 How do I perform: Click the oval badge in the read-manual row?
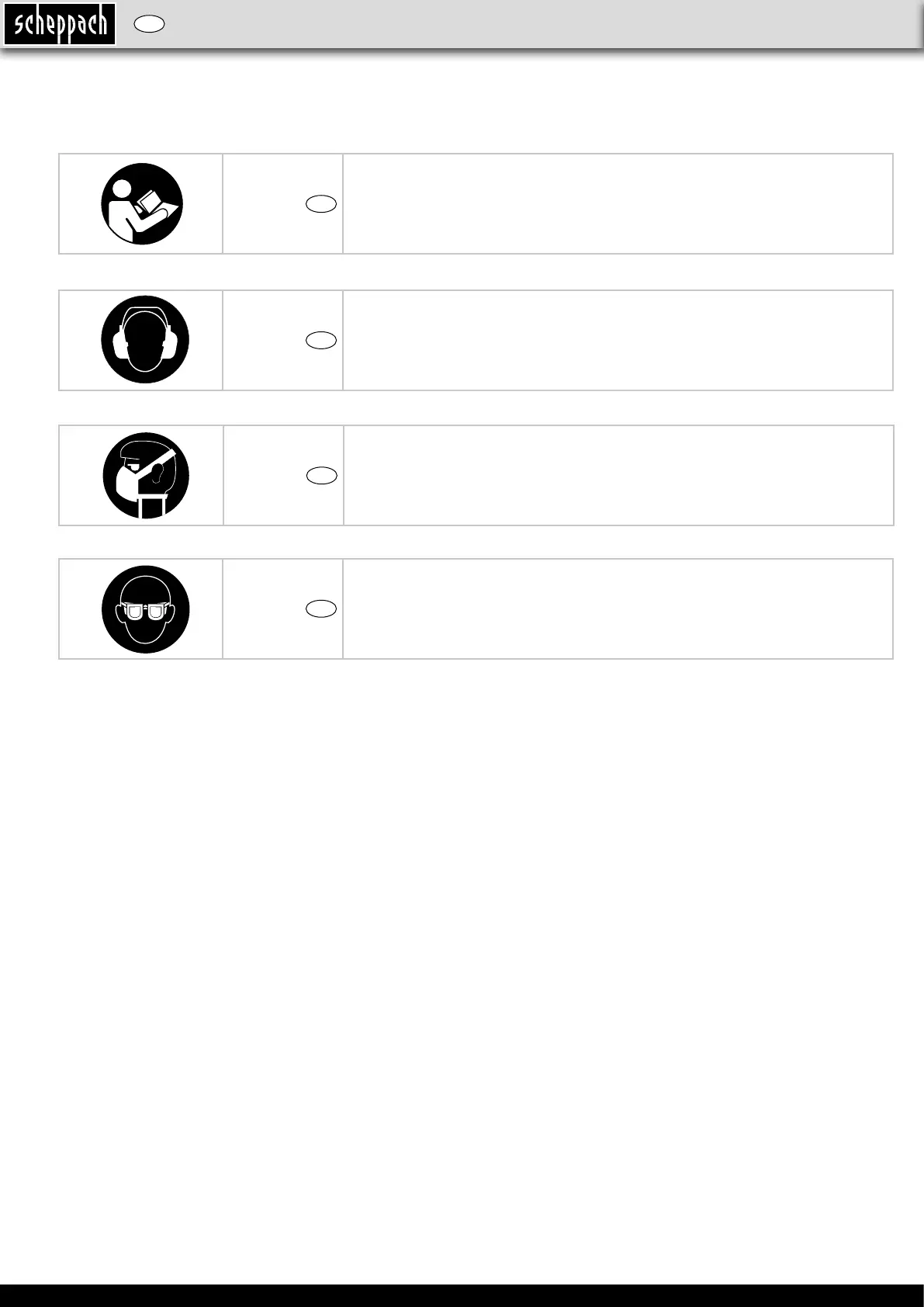[321, 204]
